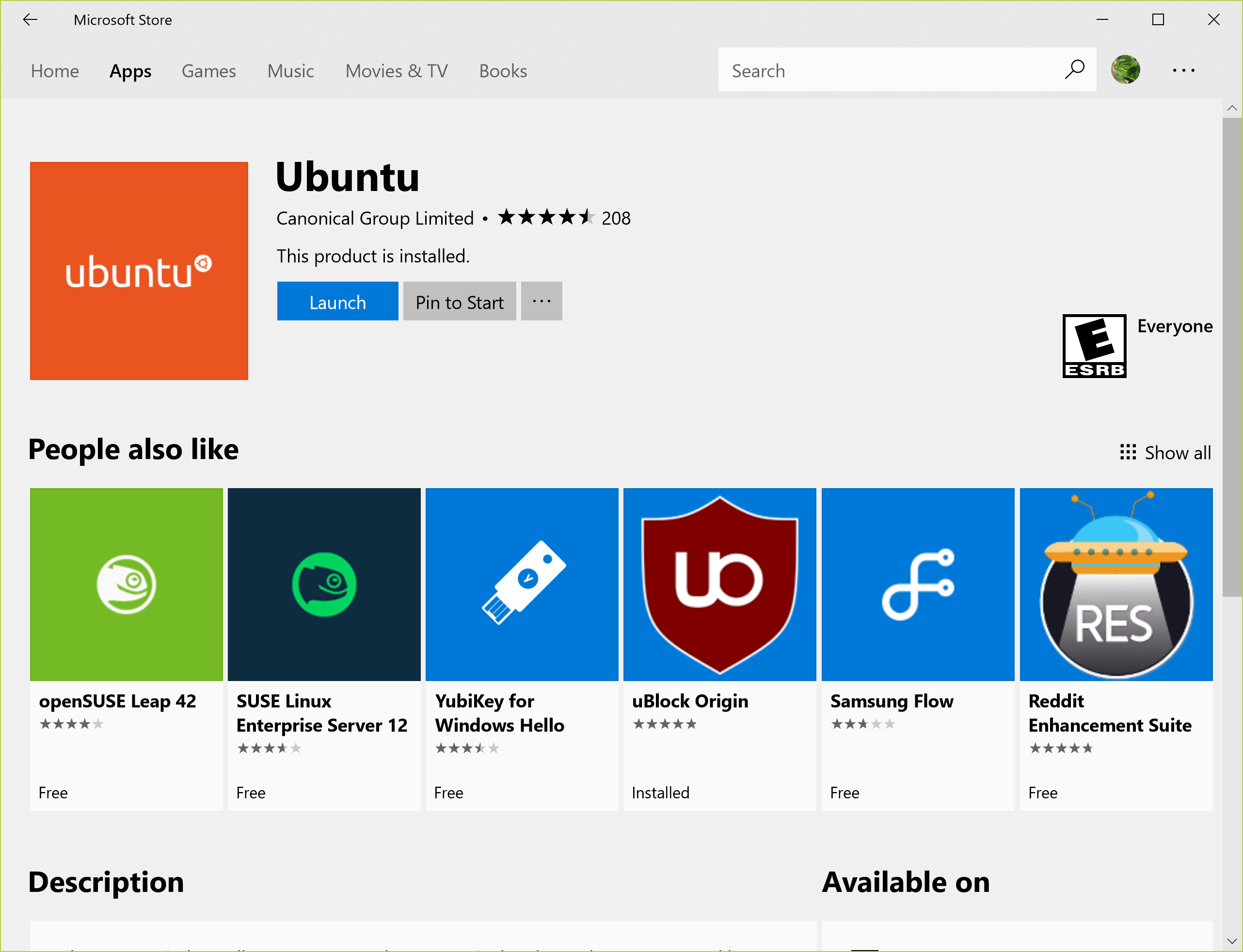
Task: Open more options next to Pin to Start
Action: [542, 301]
